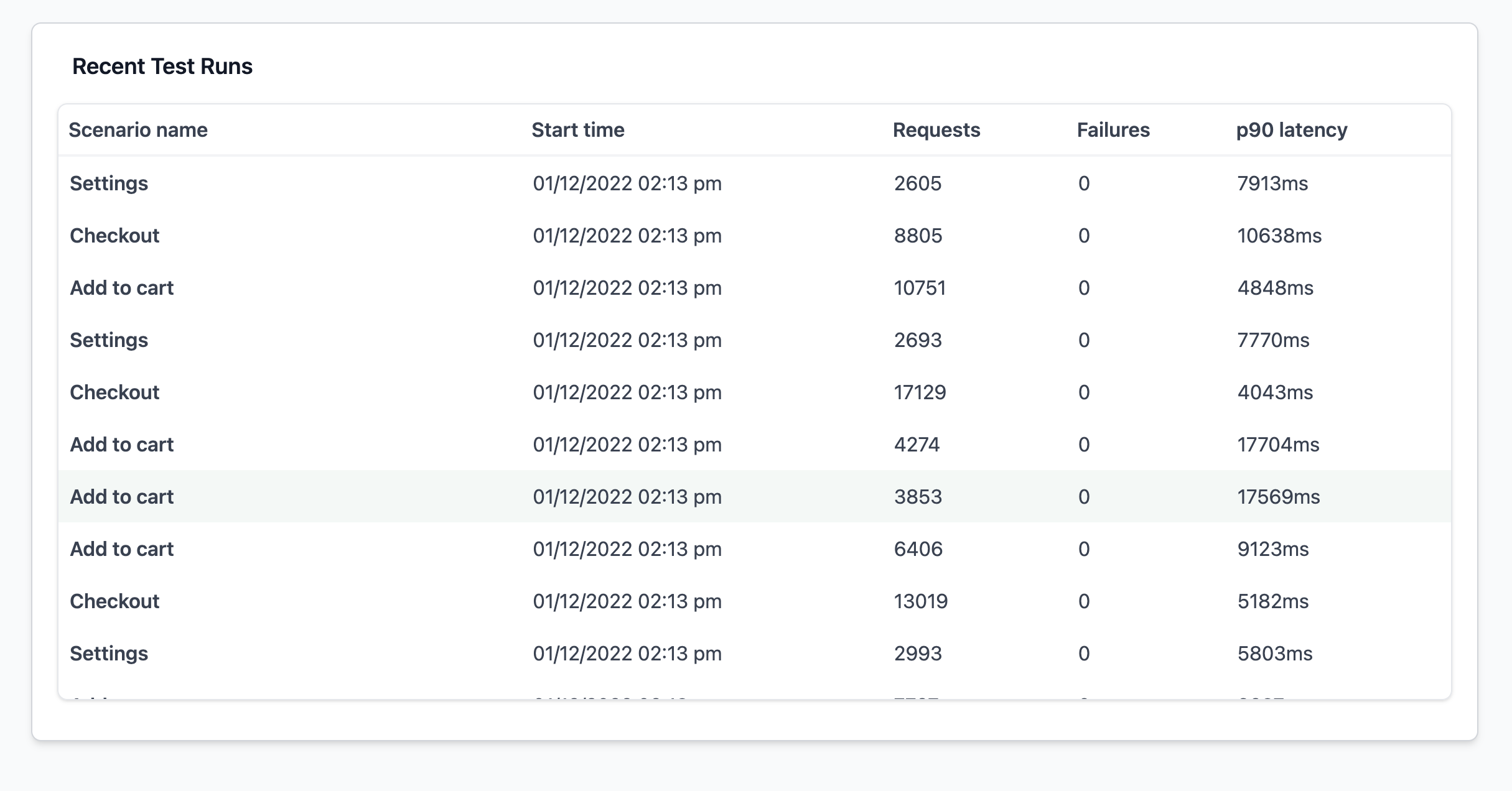Click the 4043ms latency value
This screenshot has width=1512, height=791.
pos(1275,392)
